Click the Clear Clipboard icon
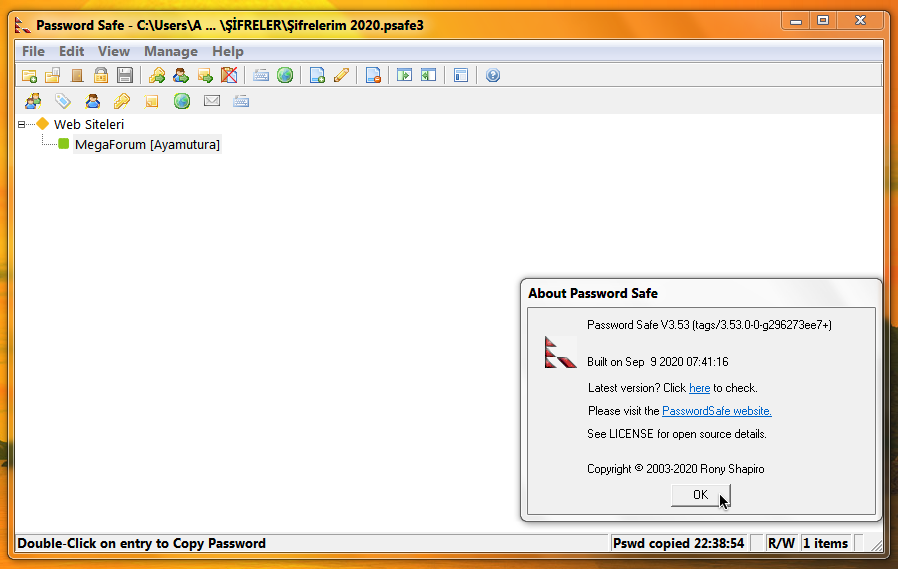This screenshot has height=569, width=898. [229, 75]
